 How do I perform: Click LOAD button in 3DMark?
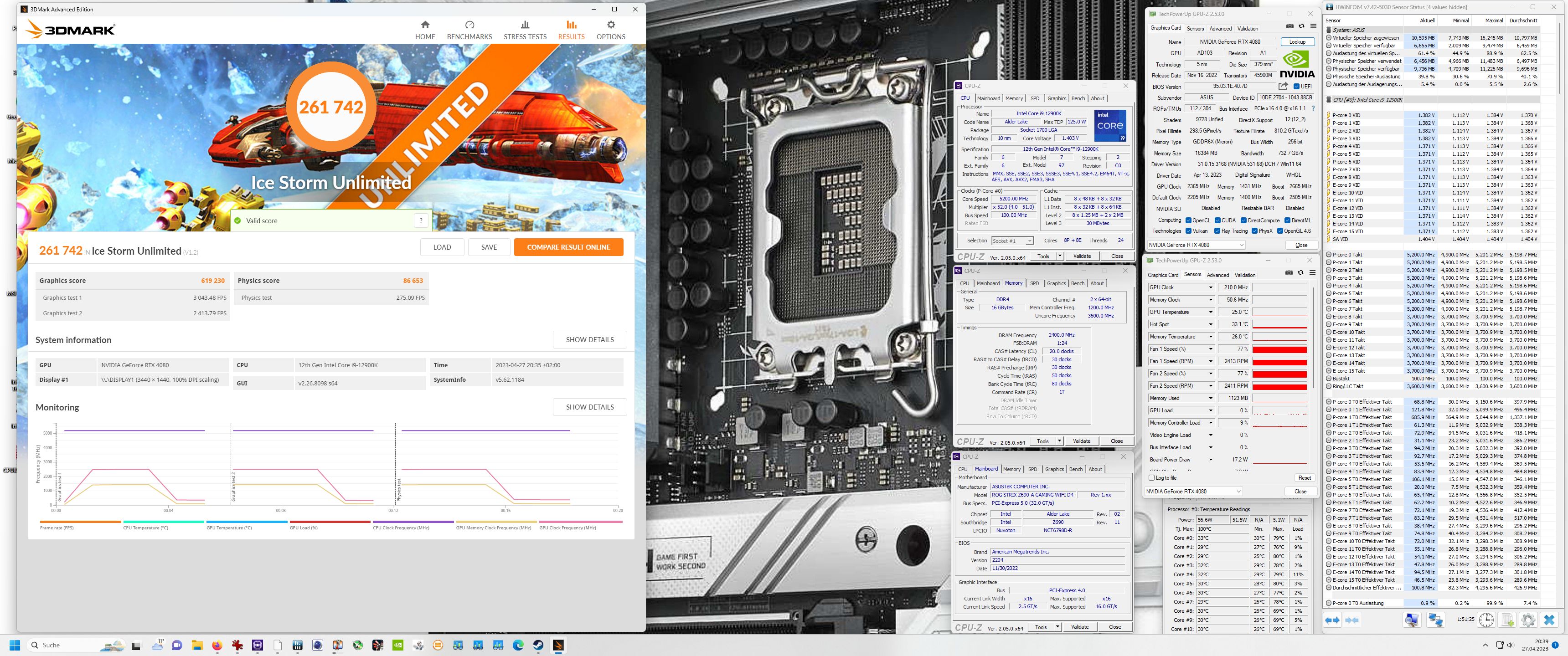pos(442,247)
